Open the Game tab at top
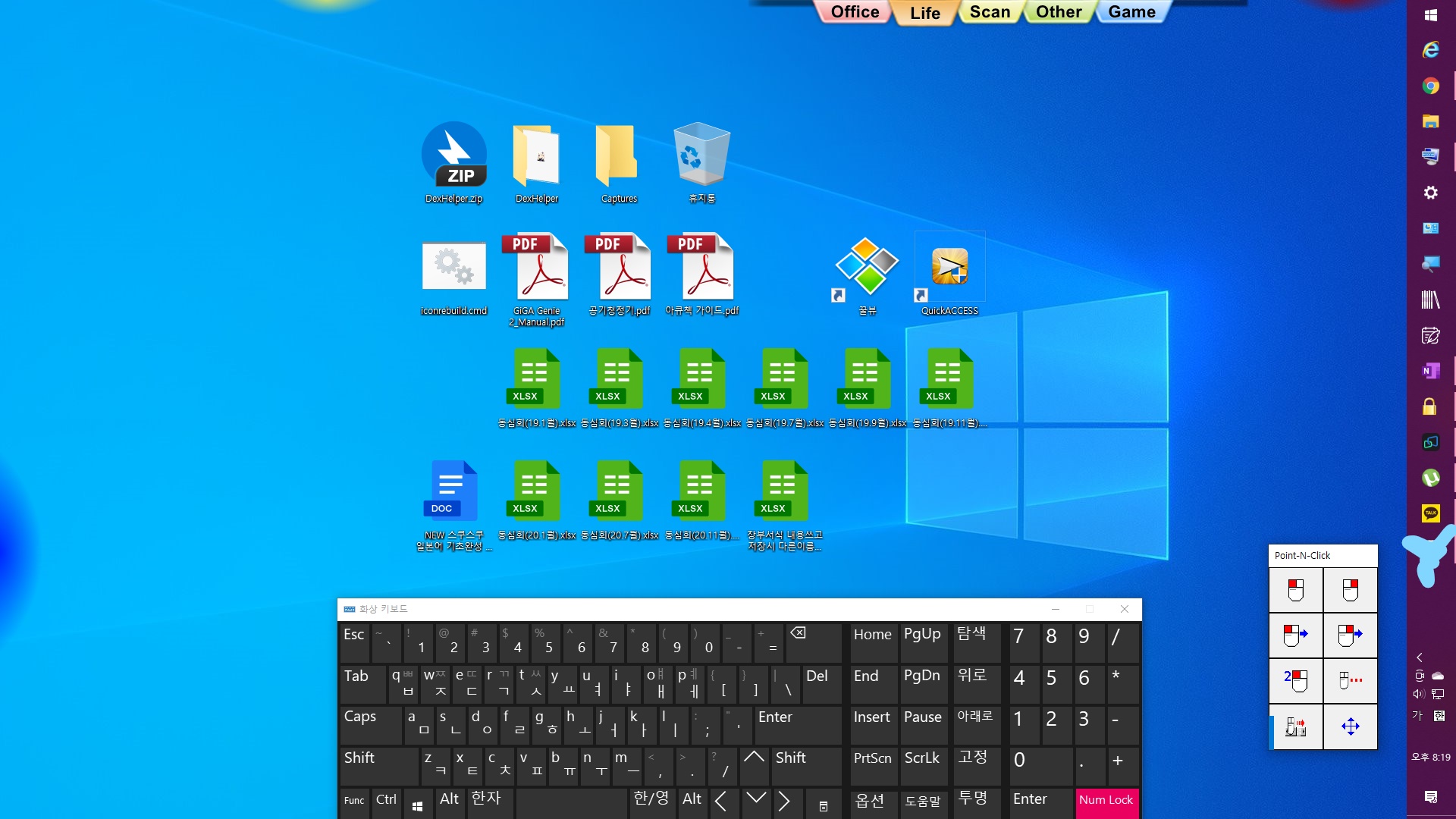The image size is (1456, 819). point(1131,12)
